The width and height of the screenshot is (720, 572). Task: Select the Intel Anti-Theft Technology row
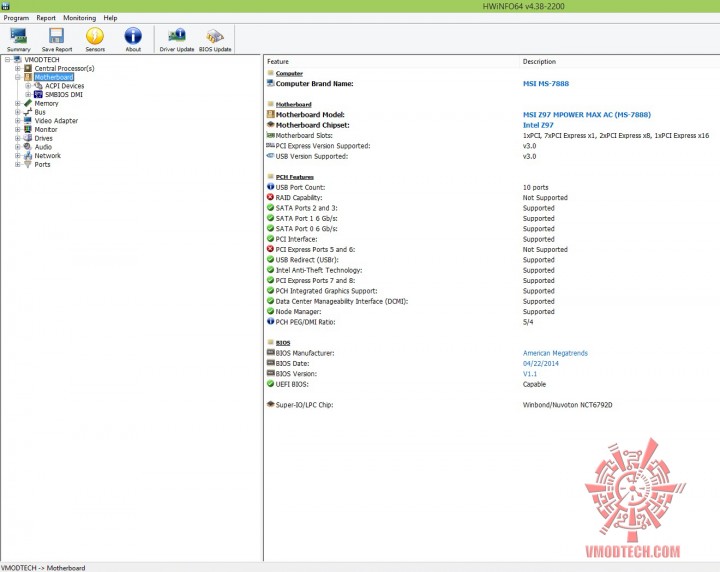(x=492, y=270)
